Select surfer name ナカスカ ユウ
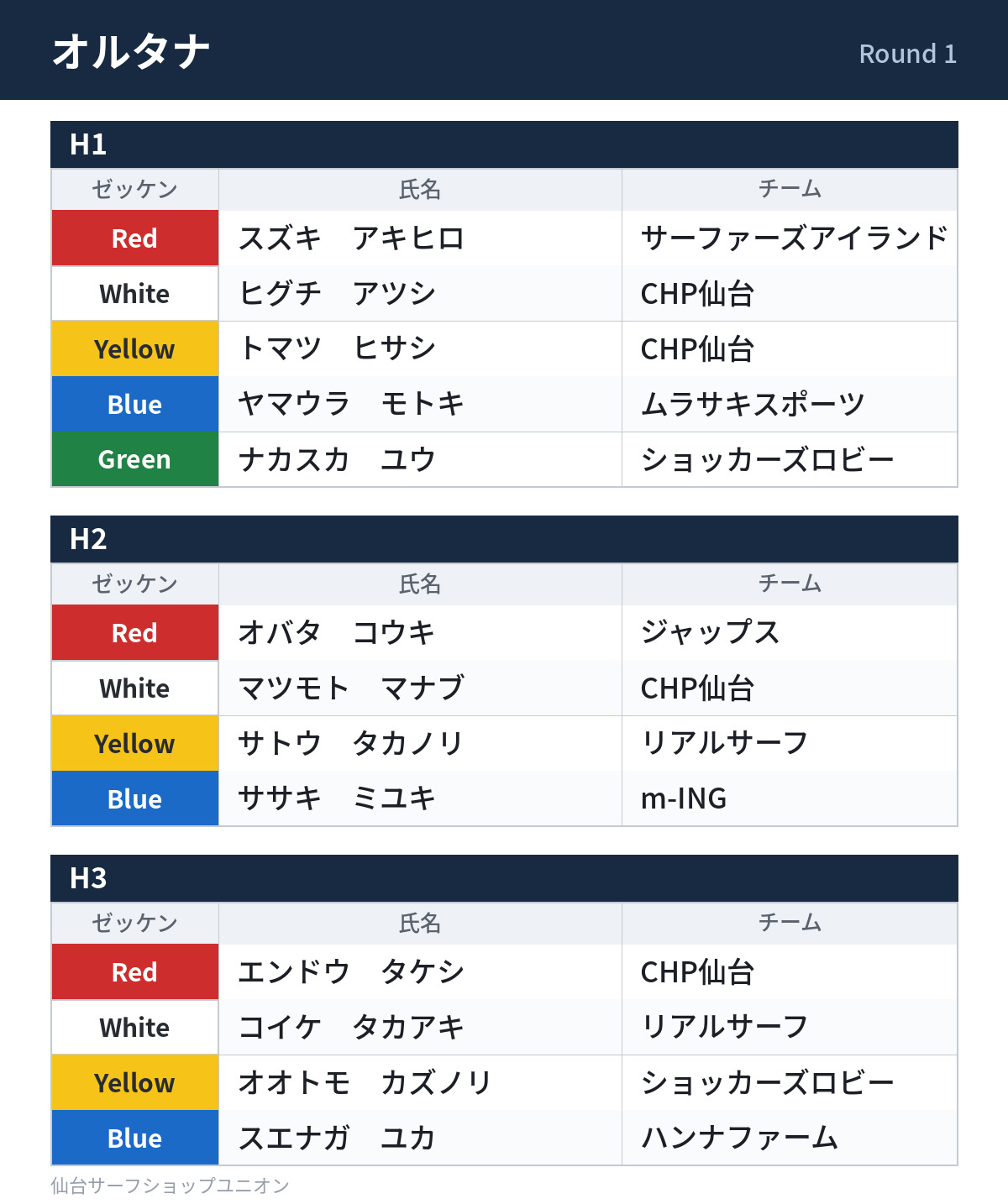 tap(337, 459)
